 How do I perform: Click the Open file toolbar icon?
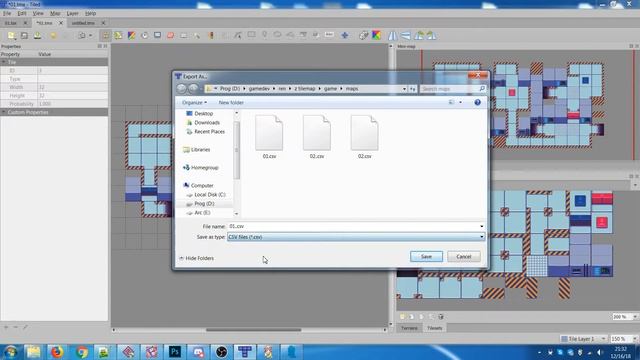pos(24,36)
